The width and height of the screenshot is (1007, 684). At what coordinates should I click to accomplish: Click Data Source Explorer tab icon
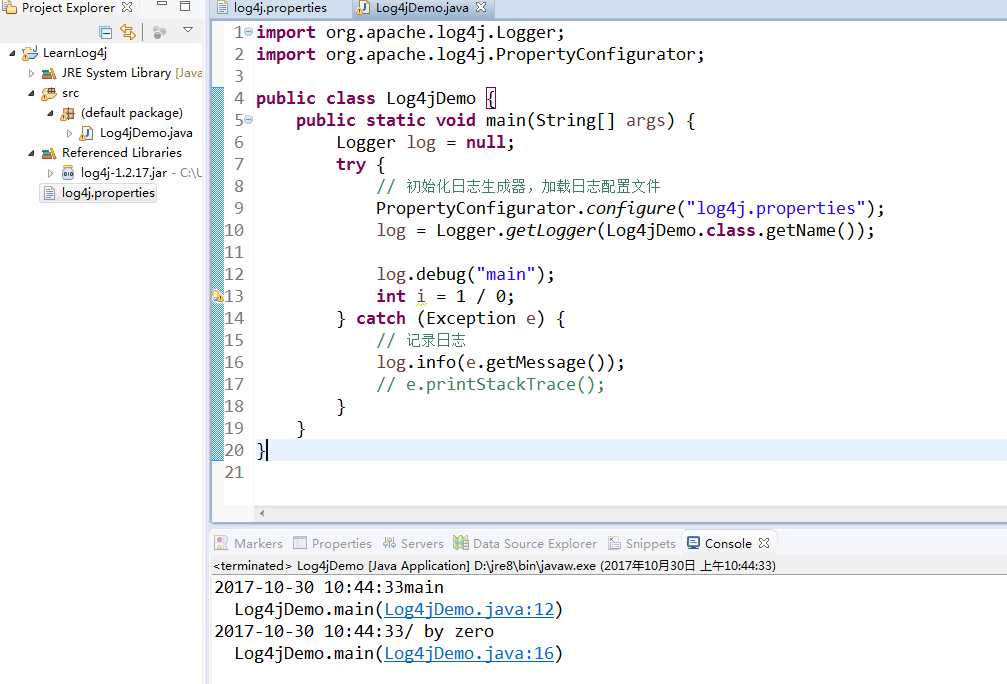[x=460, y=543]
